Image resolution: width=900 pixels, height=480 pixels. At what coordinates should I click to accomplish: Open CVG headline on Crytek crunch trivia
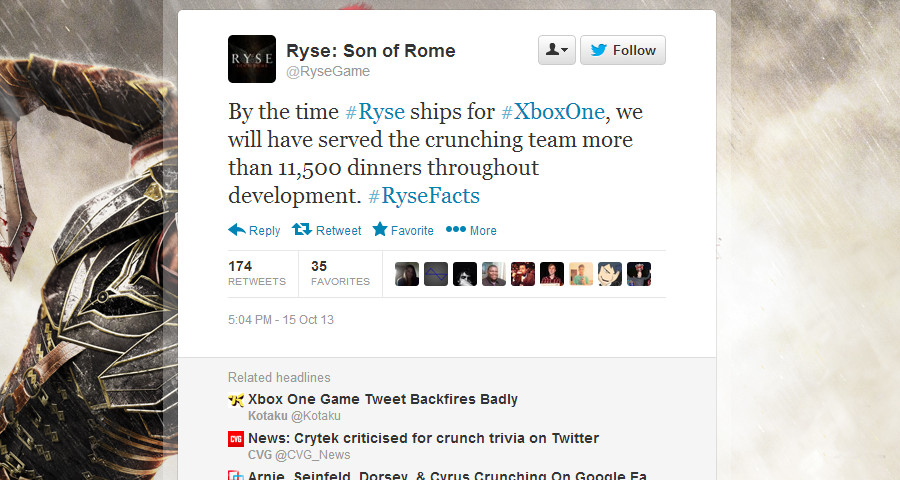click(x=423, y=438)
